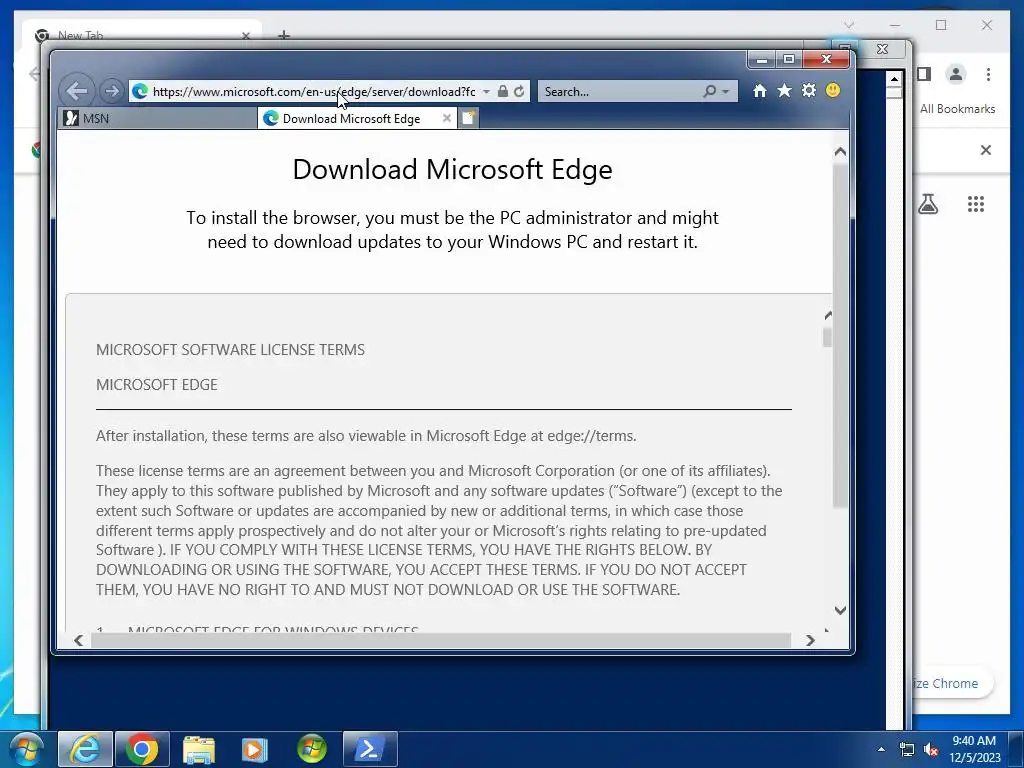1024x768 pixels.
Task: Select the Download Microsoft Edge tab
Action: tap(357, 118)
